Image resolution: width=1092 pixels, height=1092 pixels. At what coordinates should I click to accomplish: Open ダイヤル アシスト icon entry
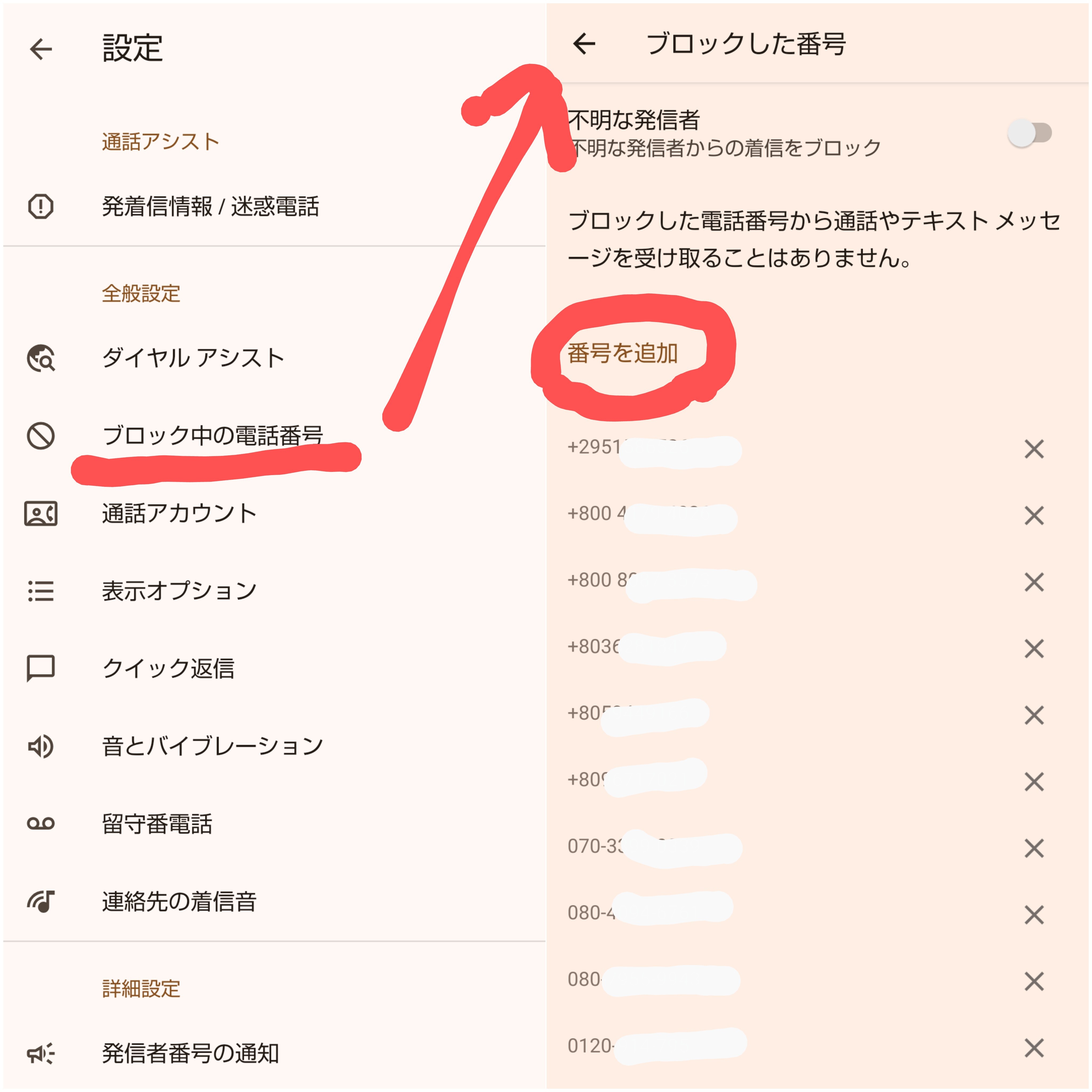click(41, 358)
